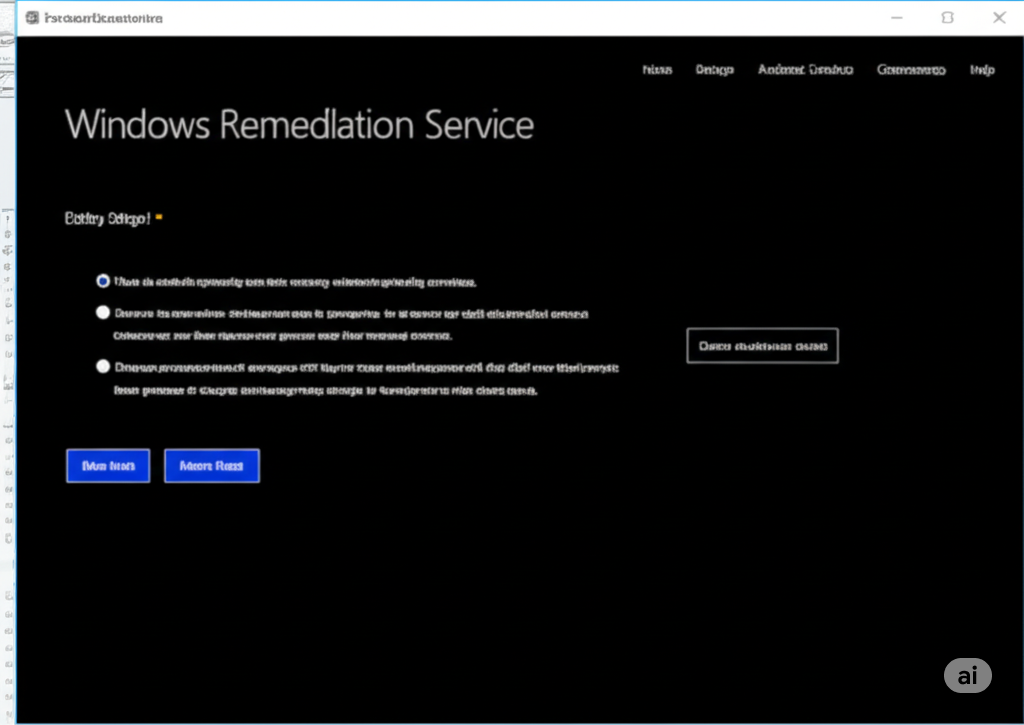
Task: Click the first blue button below the options
Action: tap(108, 466)
